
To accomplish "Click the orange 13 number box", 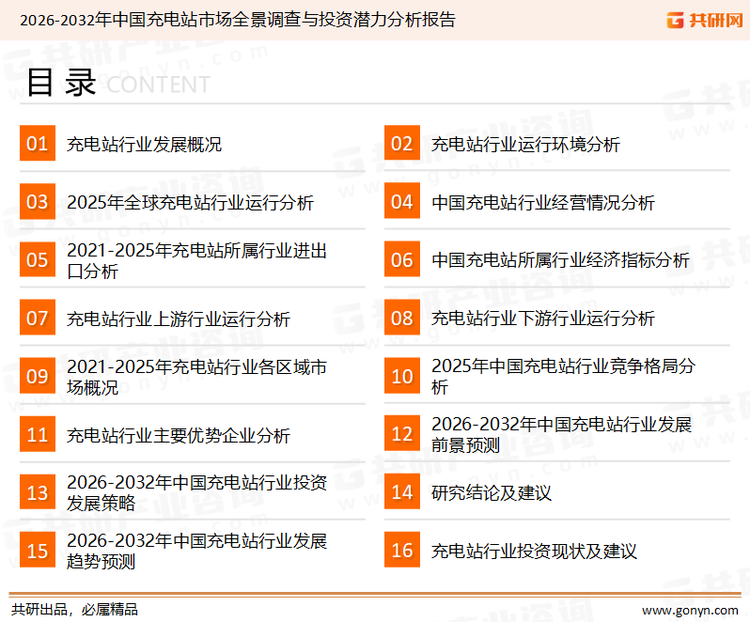I will pyautogui.click(x=37, y=492).
